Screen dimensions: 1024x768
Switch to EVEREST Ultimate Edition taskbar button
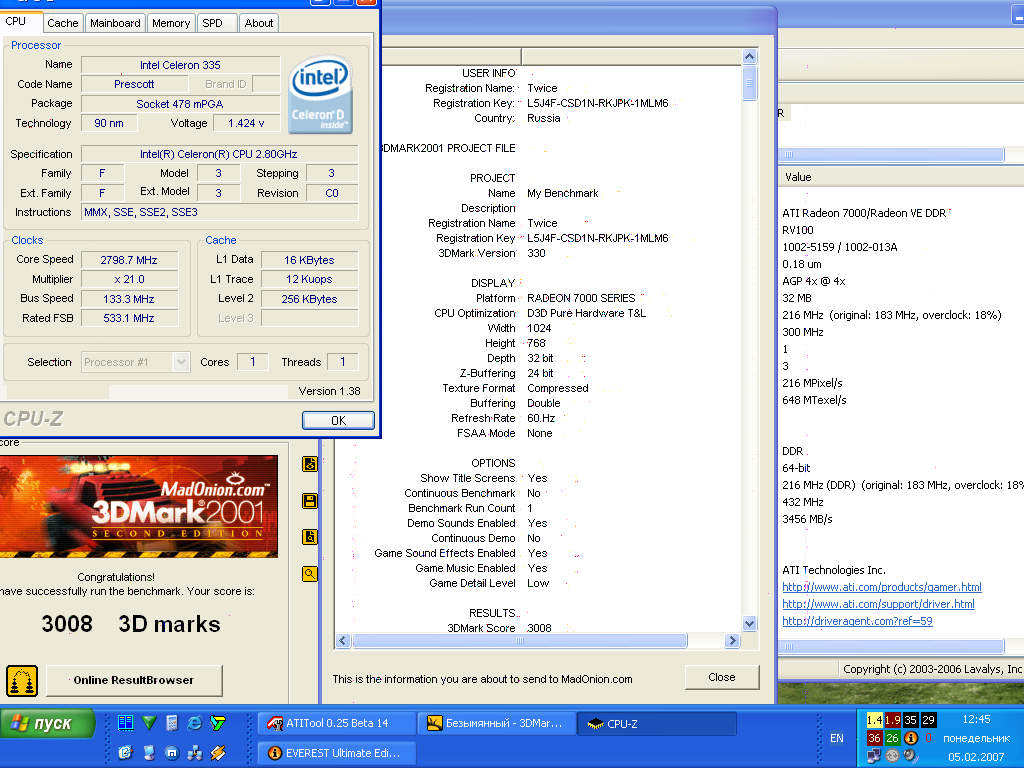click(338, 753)
